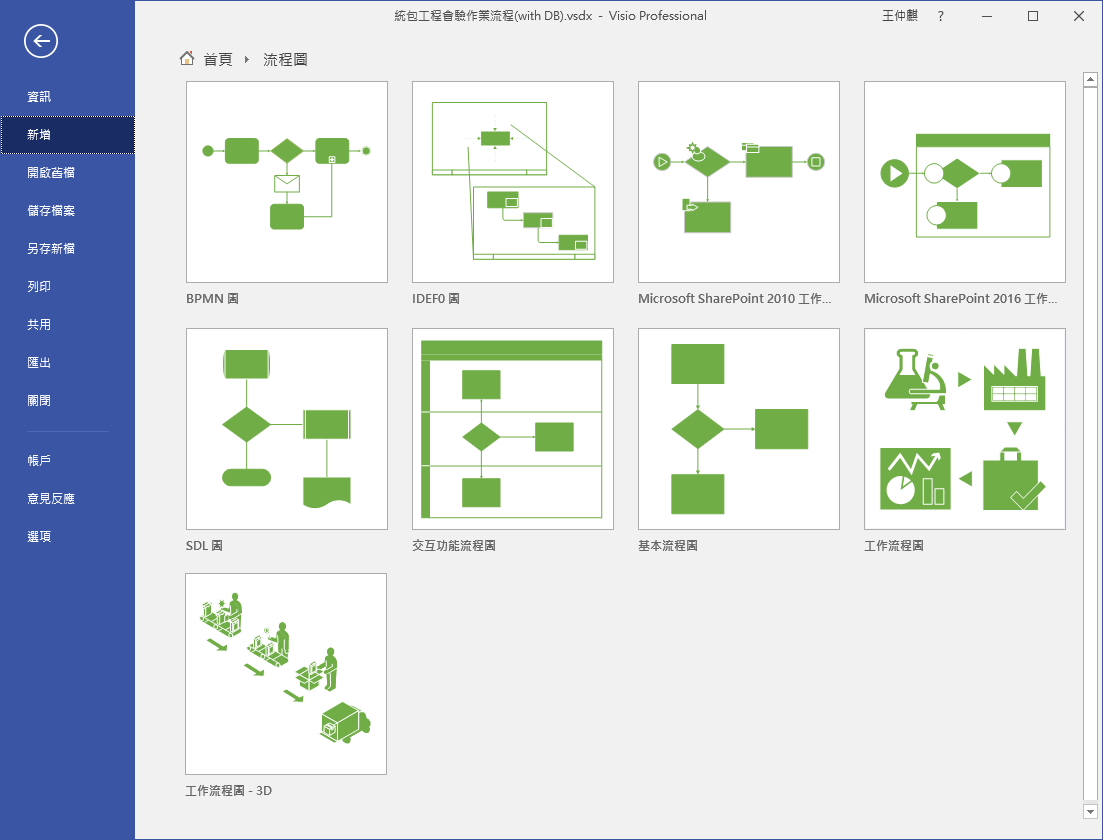Open the 資訊 backstage tab

(68, 96)
